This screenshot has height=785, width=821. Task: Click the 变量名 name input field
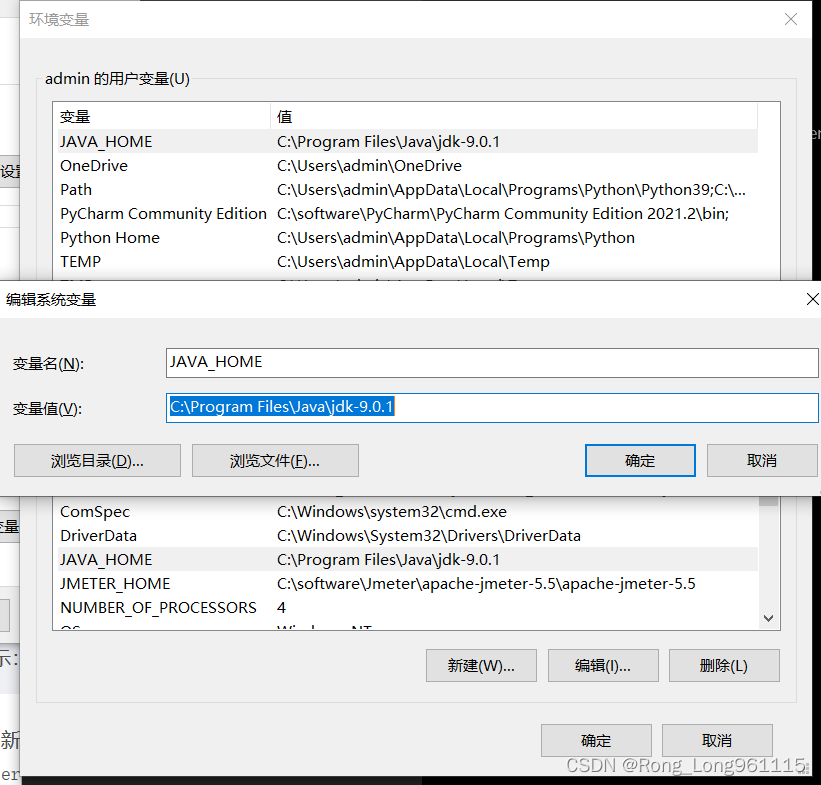(x=492, y=362)
